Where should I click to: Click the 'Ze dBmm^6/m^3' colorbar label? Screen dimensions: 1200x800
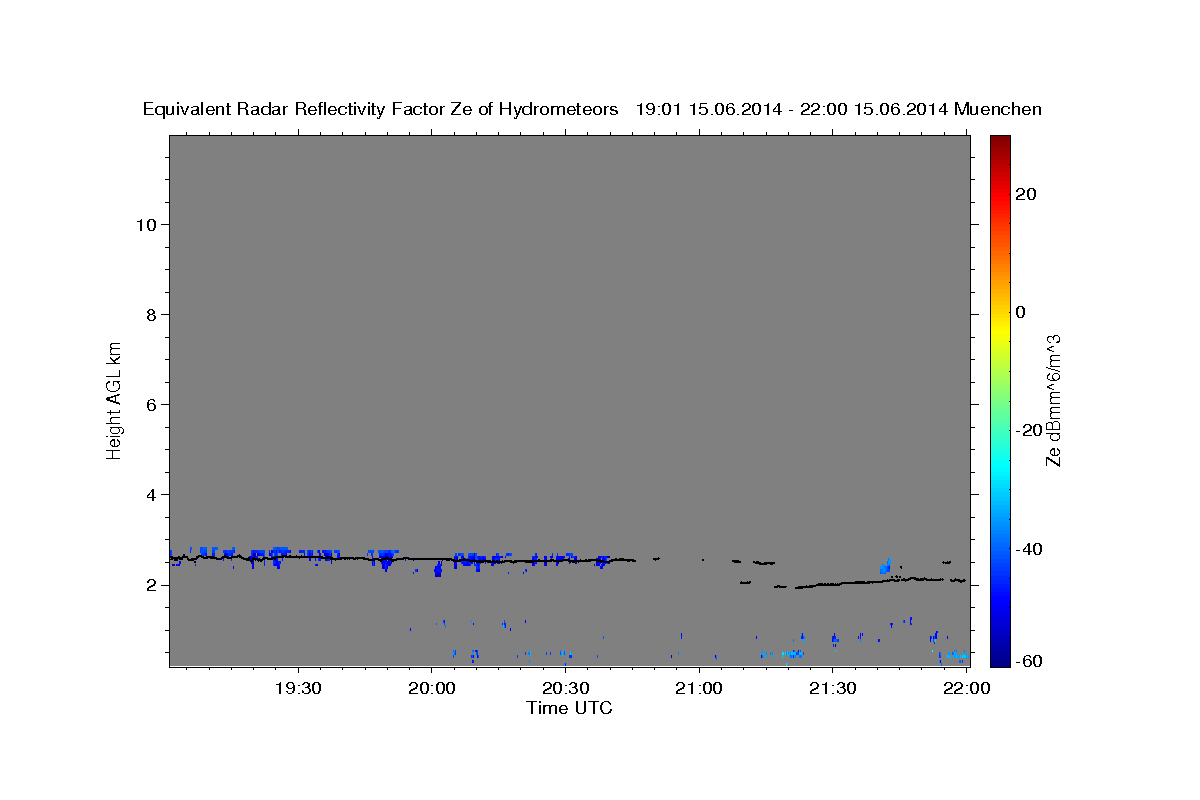click(1053, 400)
